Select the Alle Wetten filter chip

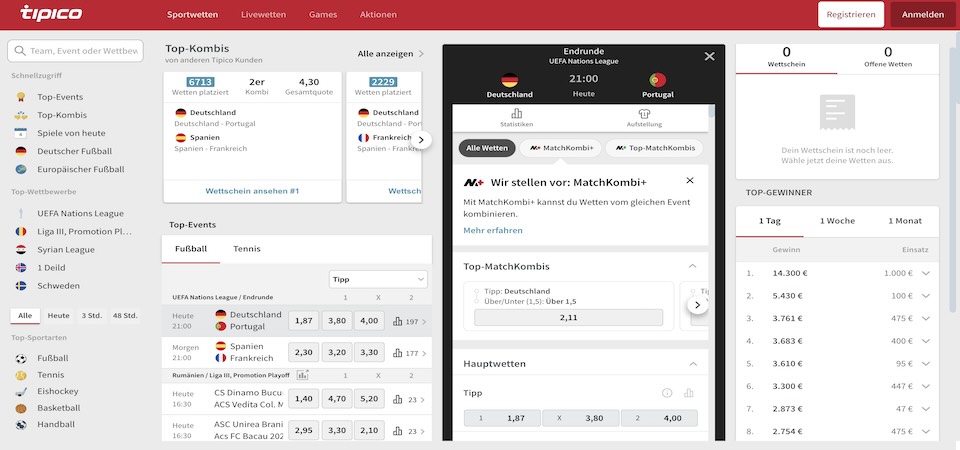click(x=487, y=148)
